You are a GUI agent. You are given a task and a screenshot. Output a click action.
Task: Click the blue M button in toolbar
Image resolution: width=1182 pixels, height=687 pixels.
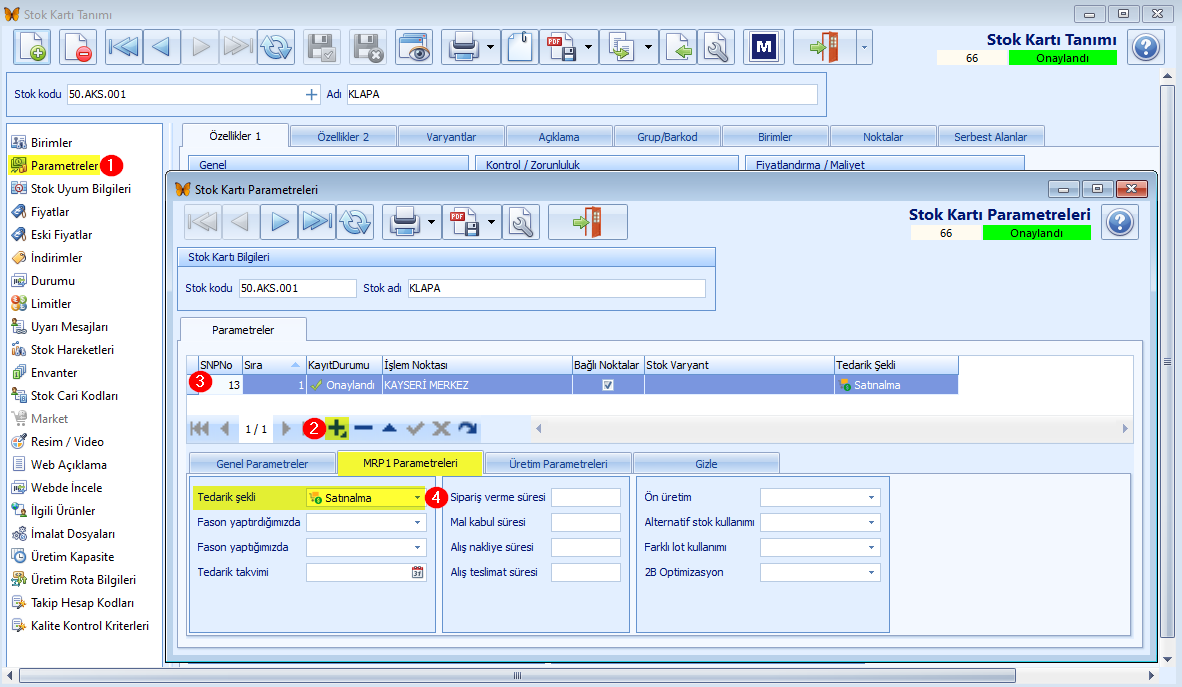click(764, 48)
